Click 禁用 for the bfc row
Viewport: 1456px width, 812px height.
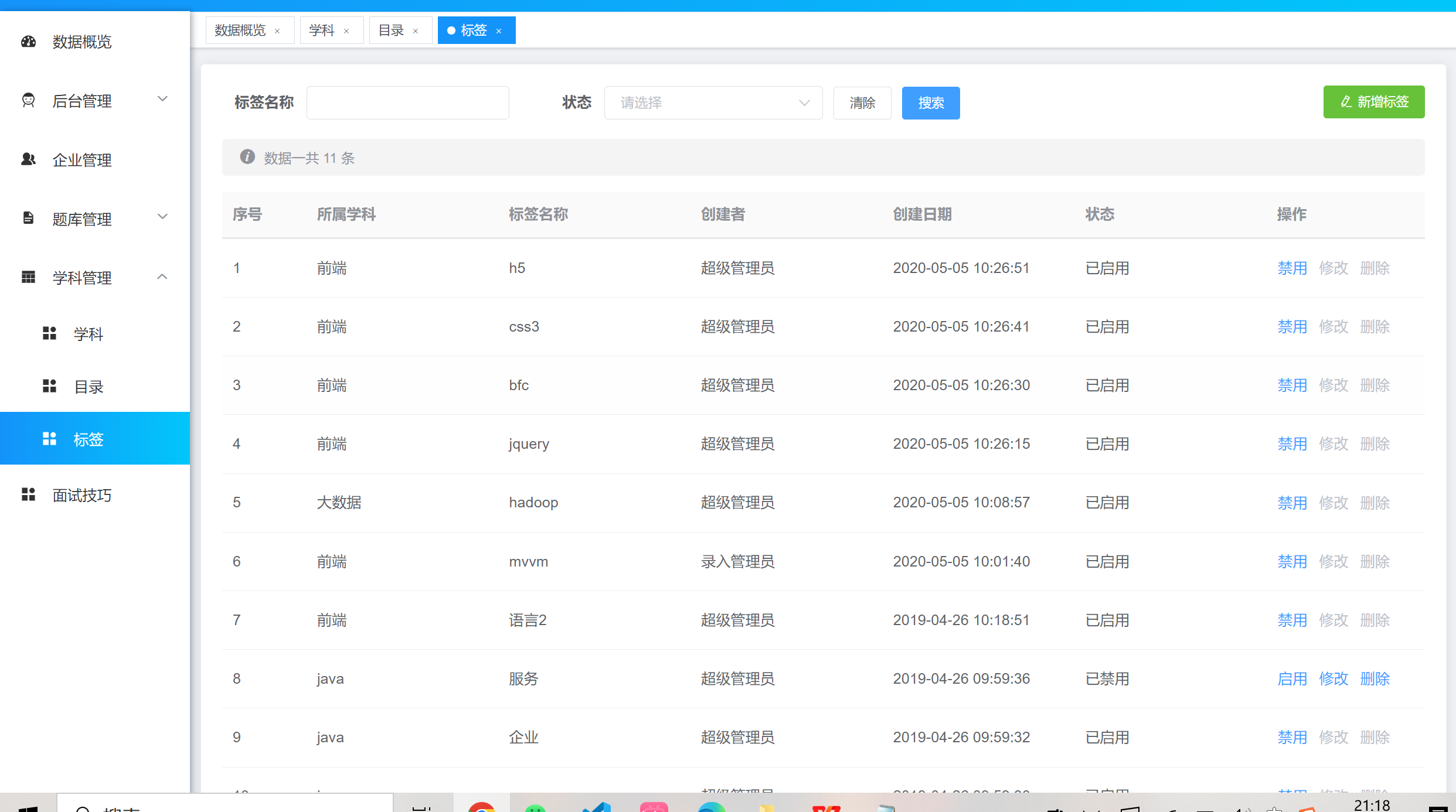coord(1292,385)
